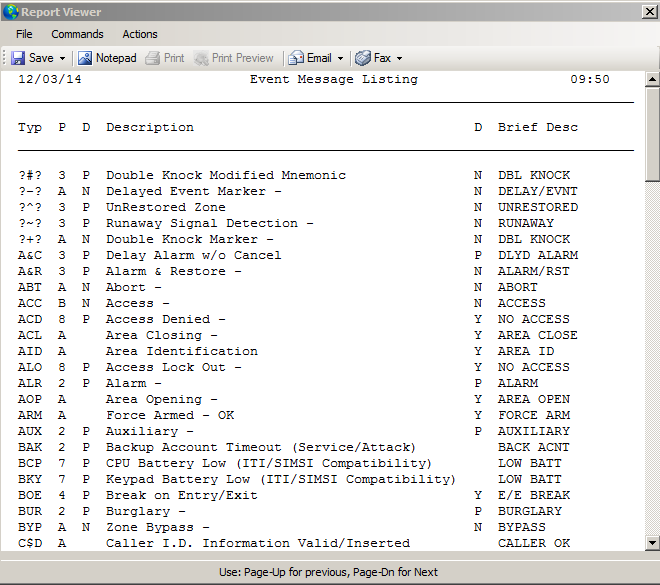
Task: Click brief desc 'CALLER OK'
Action: pos(534,543)
